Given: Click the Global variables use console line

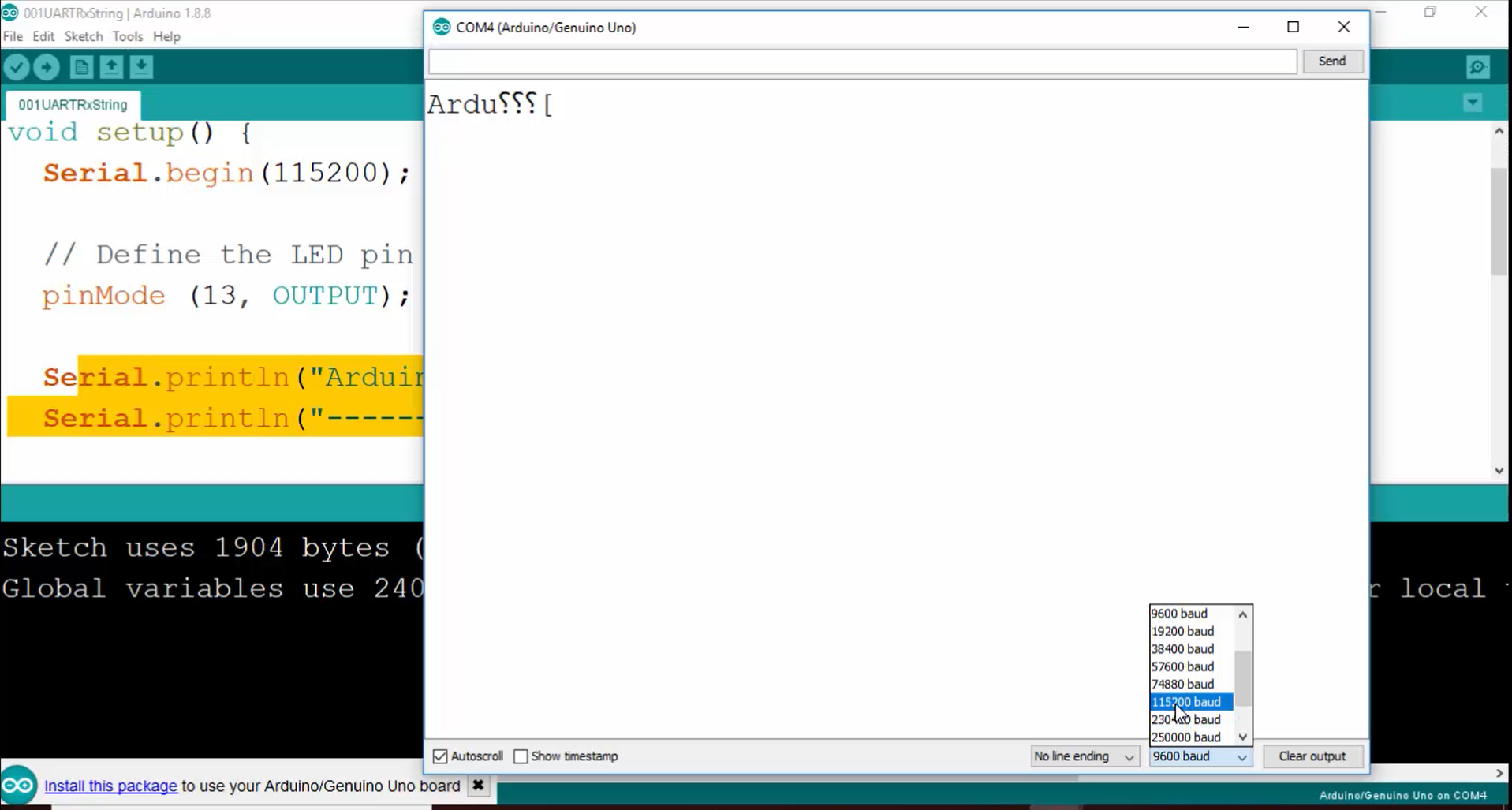Looking at the screenshot, I should (213, 588).
